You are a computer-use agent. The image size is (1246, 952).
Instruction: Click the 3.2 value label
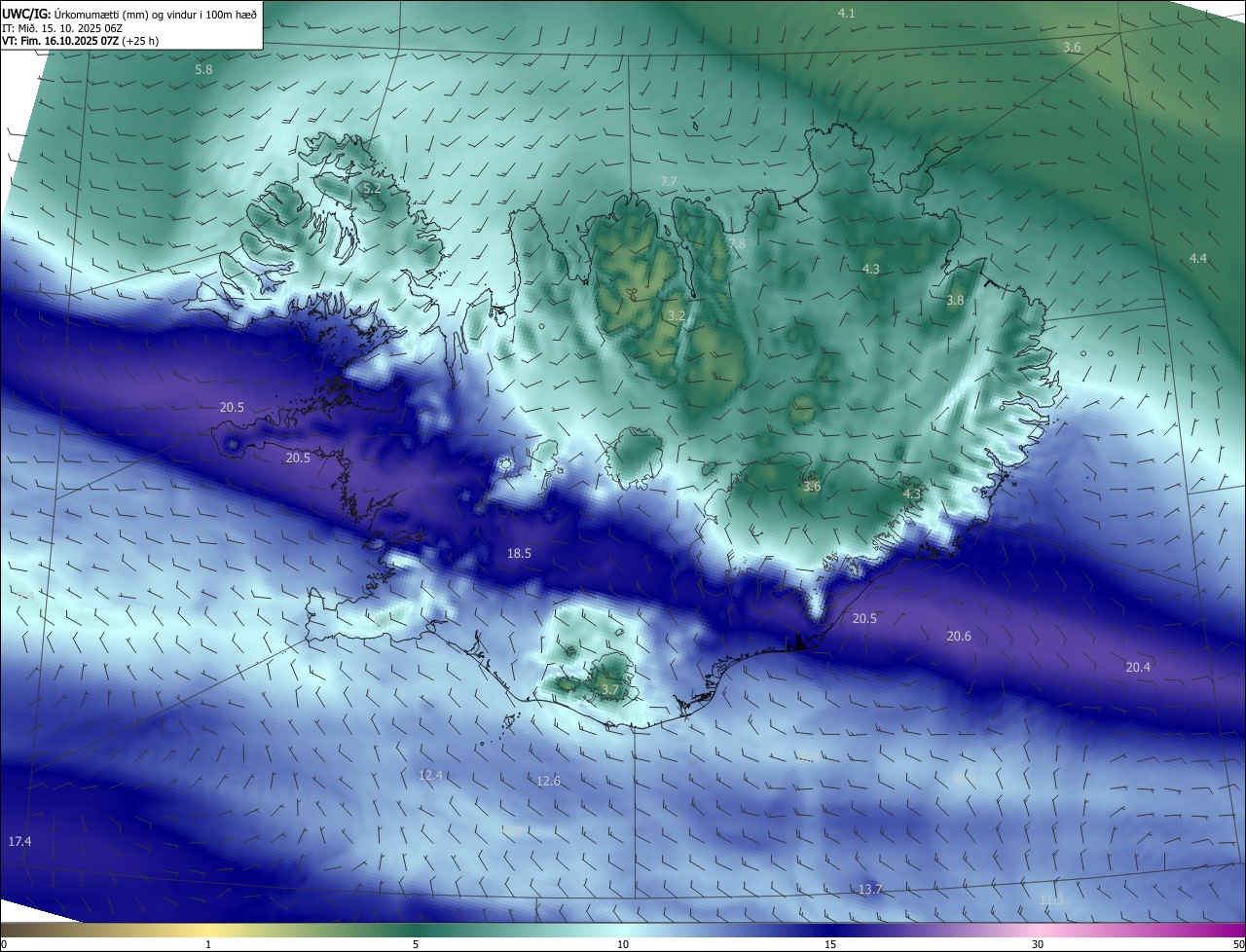(x=677, y=315)
